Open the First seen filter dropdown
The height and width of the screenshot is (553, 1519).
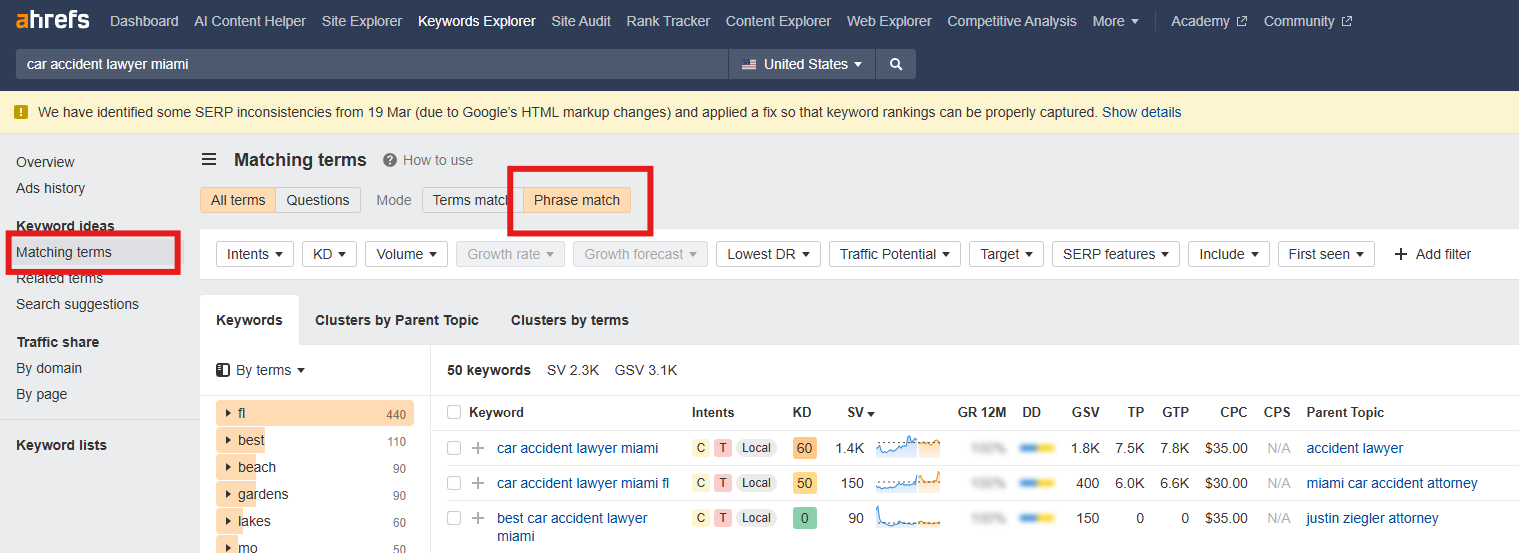tap(1326, 254)
